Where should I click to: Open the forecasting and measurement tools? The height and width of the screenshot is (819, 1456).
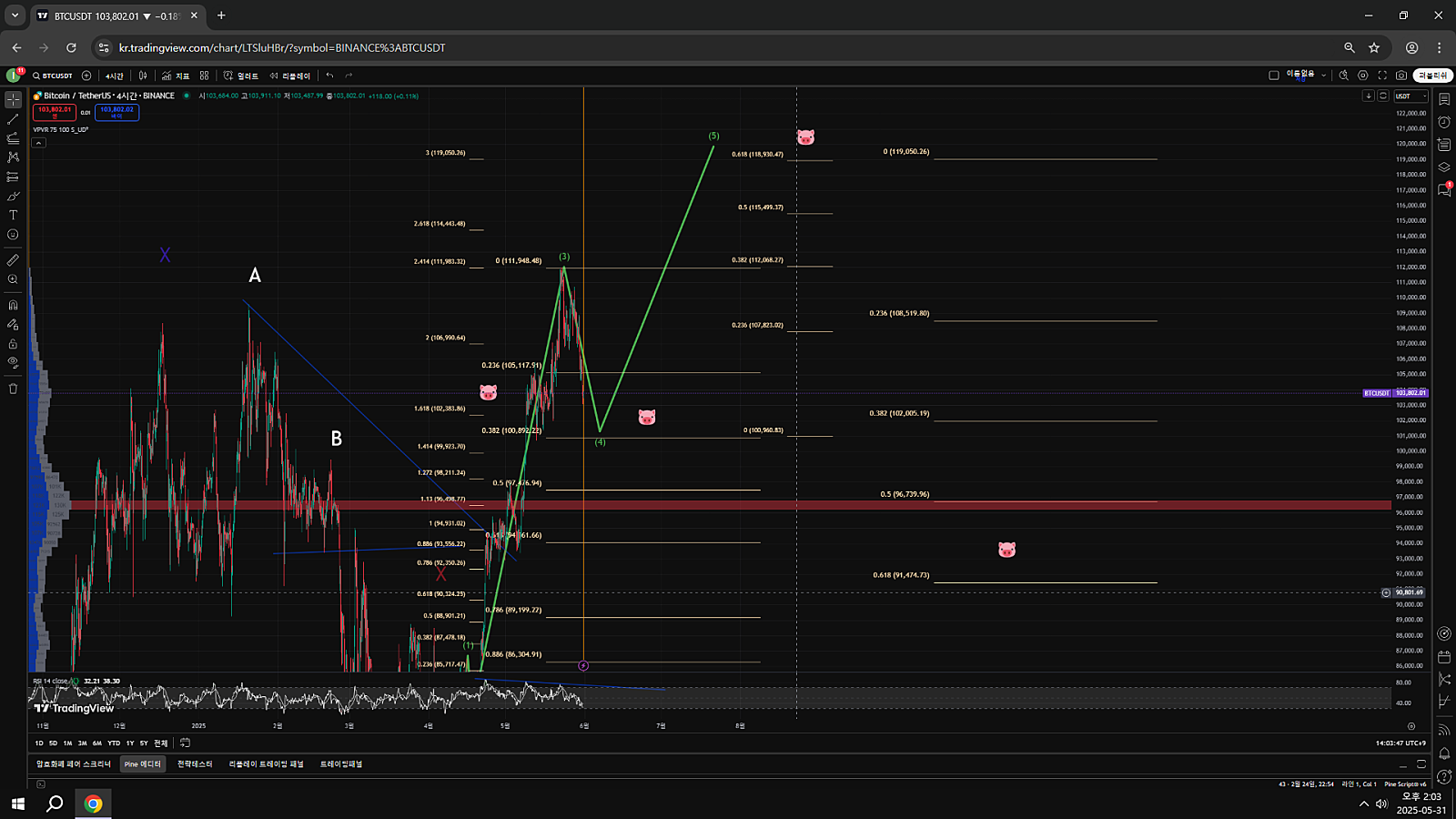point(13,177)
